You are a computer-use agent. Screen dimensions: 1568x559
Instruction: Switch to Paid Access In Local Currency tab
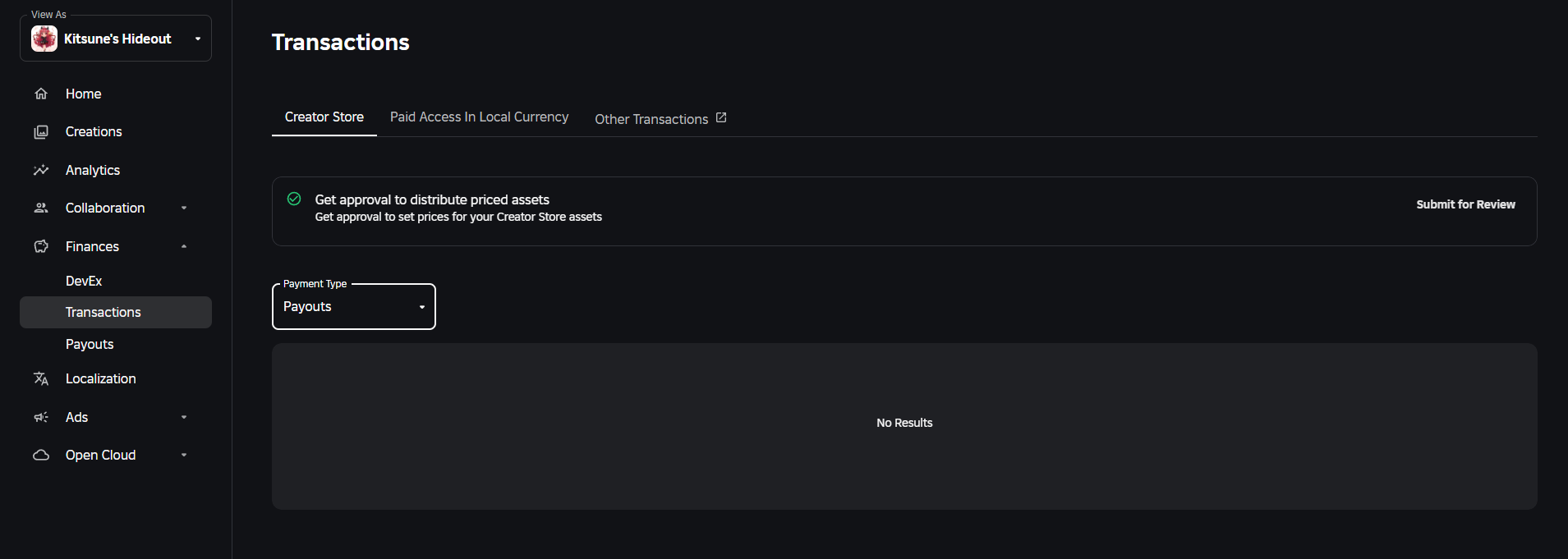479,117
